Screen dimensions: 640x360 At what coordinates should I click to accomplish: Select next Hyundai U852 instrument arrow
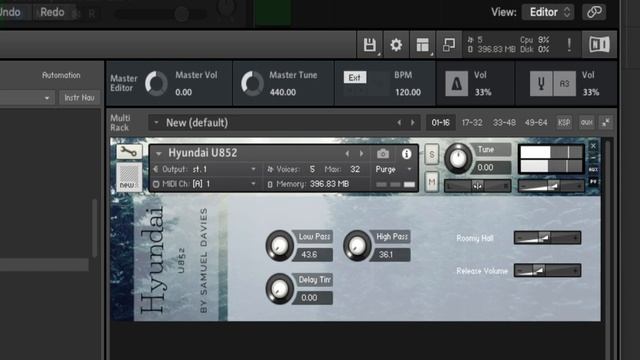(x=362, y=154)
